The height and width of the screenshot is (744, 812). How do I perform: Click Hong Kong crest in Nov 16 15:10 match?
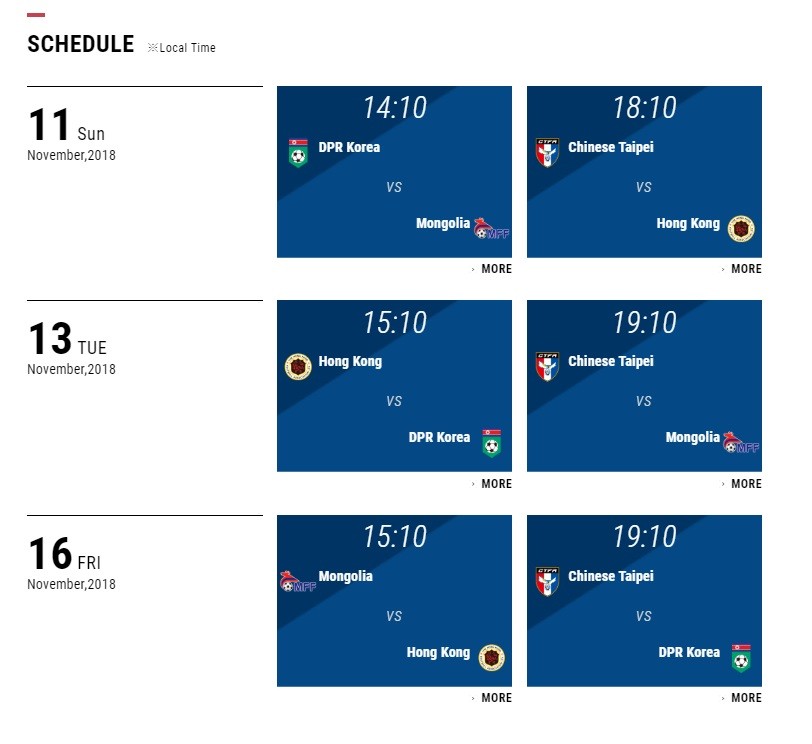(x=491, y=658)
